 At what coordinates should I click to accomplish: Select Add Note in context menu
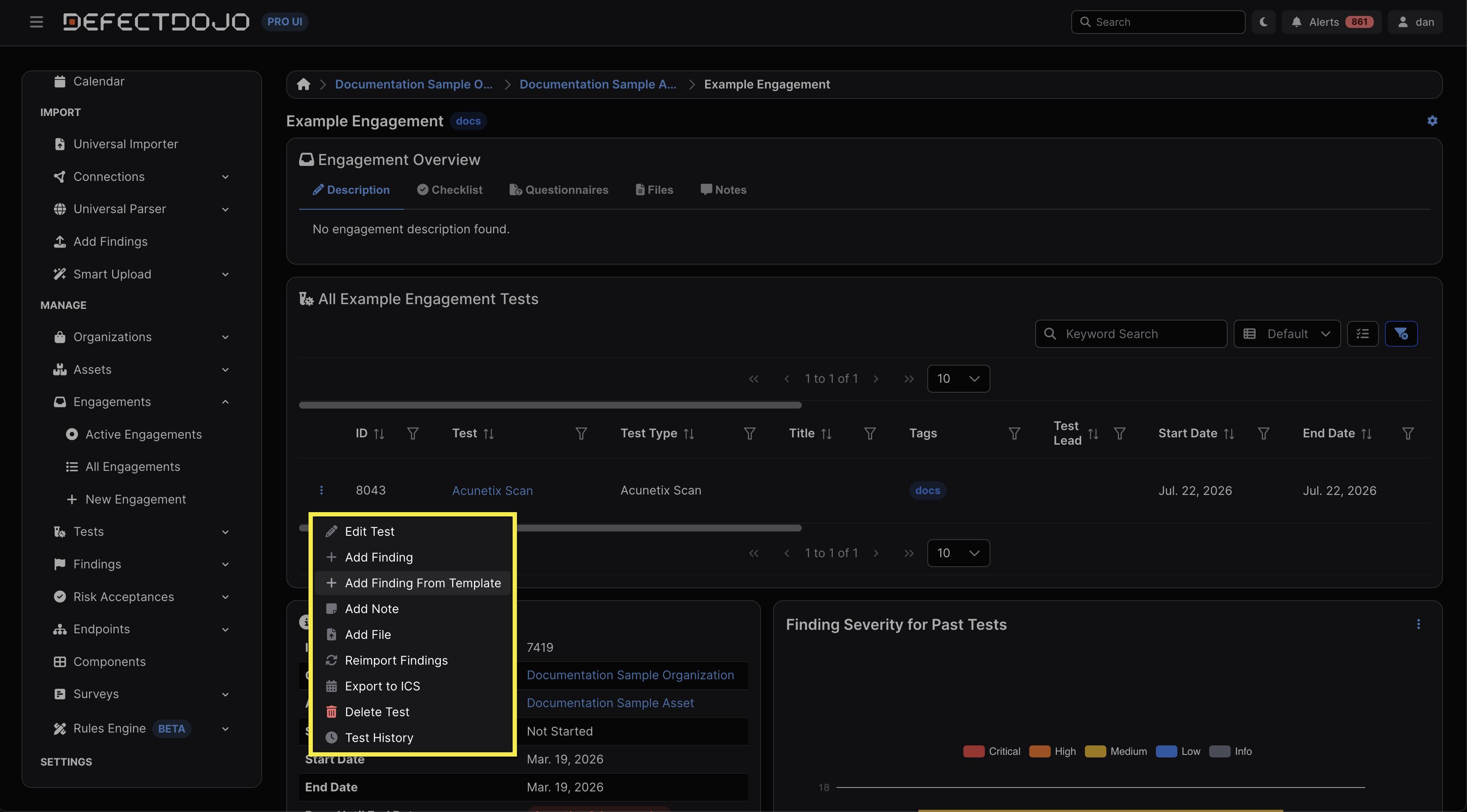413,609
